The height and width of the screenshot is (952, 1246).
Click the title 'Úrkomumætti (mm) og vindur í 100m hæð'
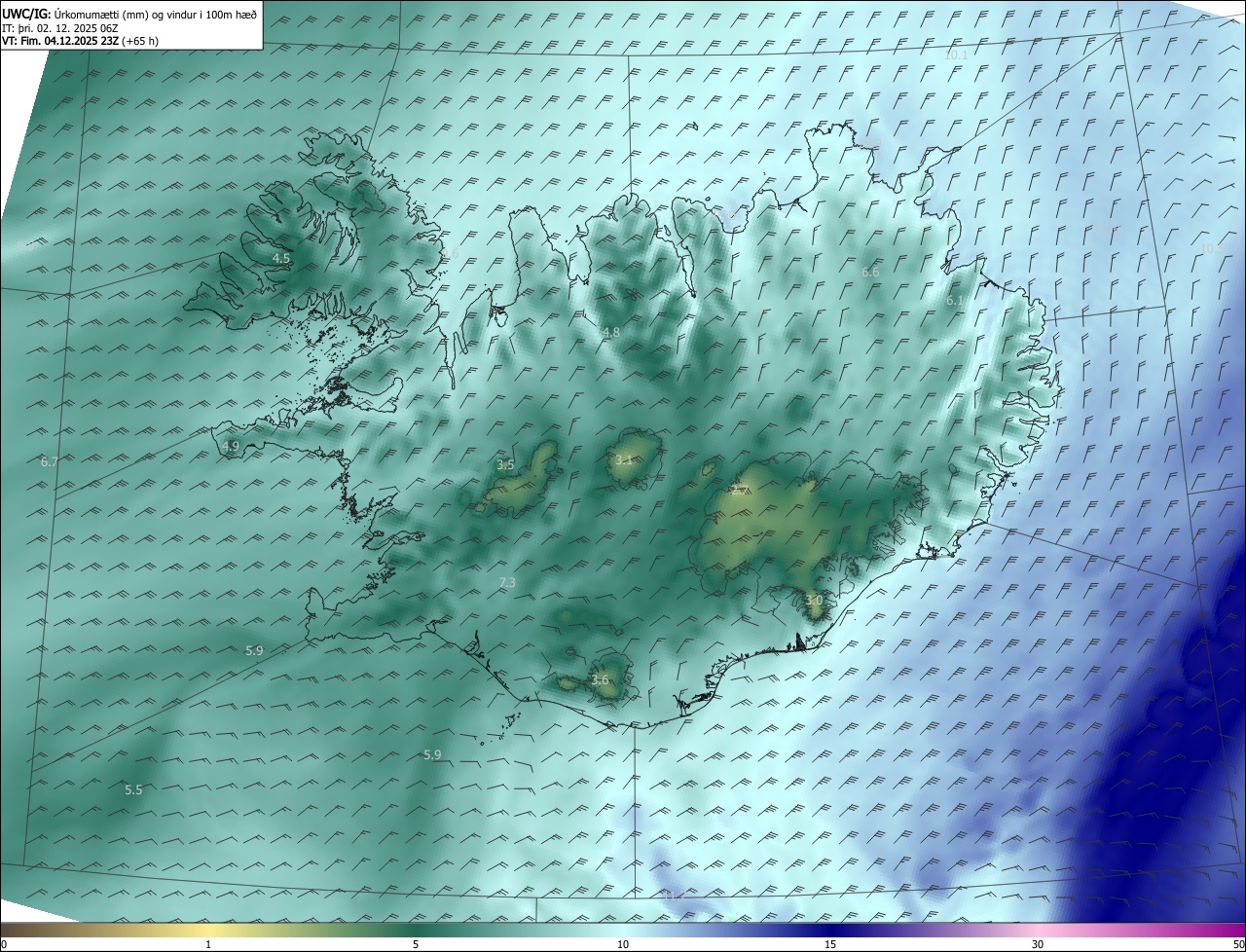156,15
